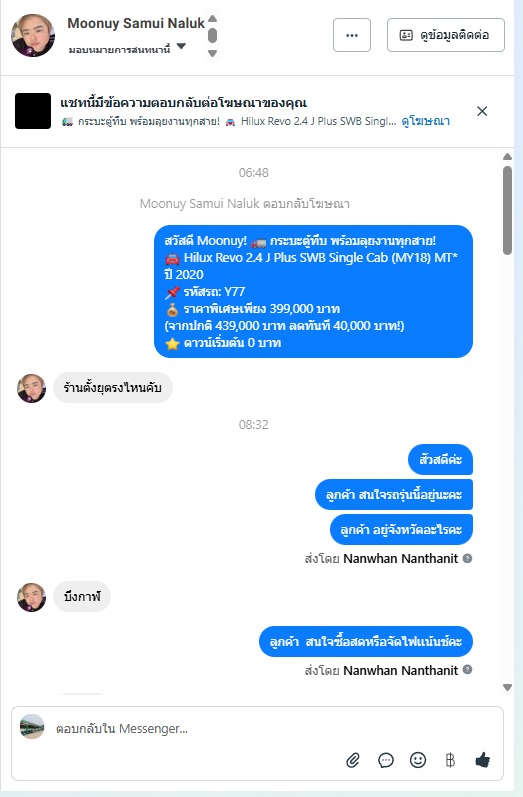Expand the assign conversation dropdown arrow
The width and height of the screenshot is (523, 797).
(181, 47)
